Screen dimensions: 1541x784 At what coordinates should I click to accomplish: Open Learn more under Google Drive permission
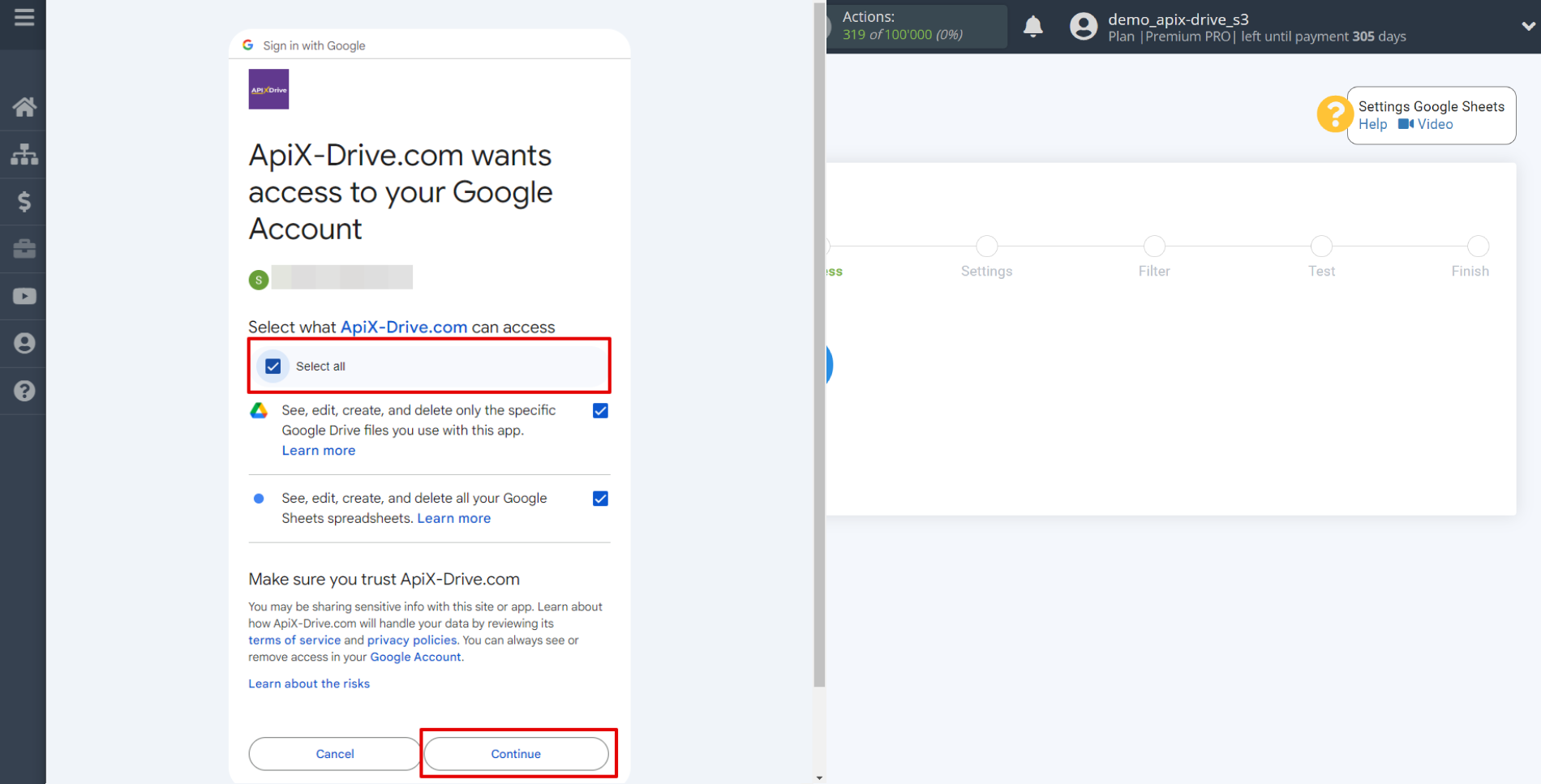coord(319,451)
